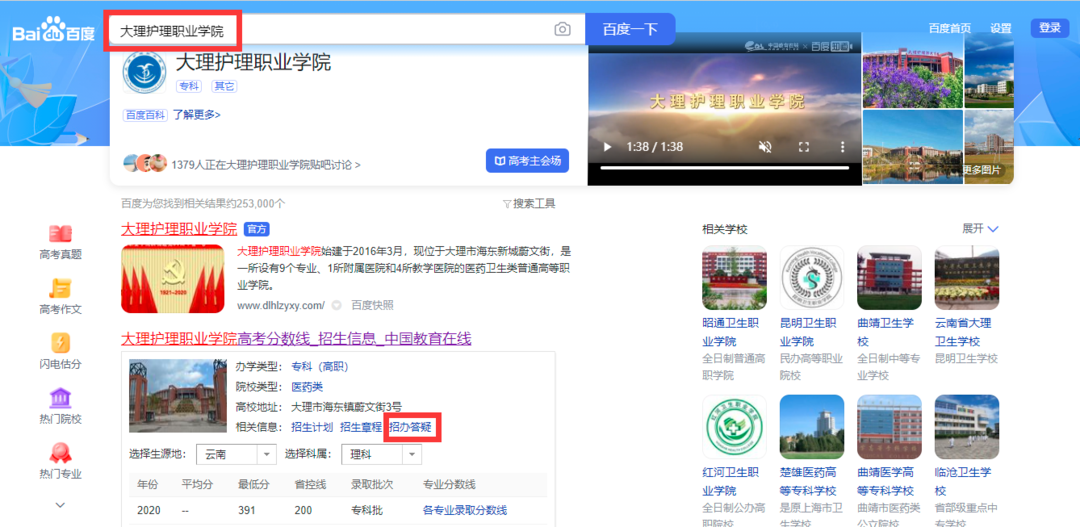Click the campus gate thumbnail

point(178,395)
